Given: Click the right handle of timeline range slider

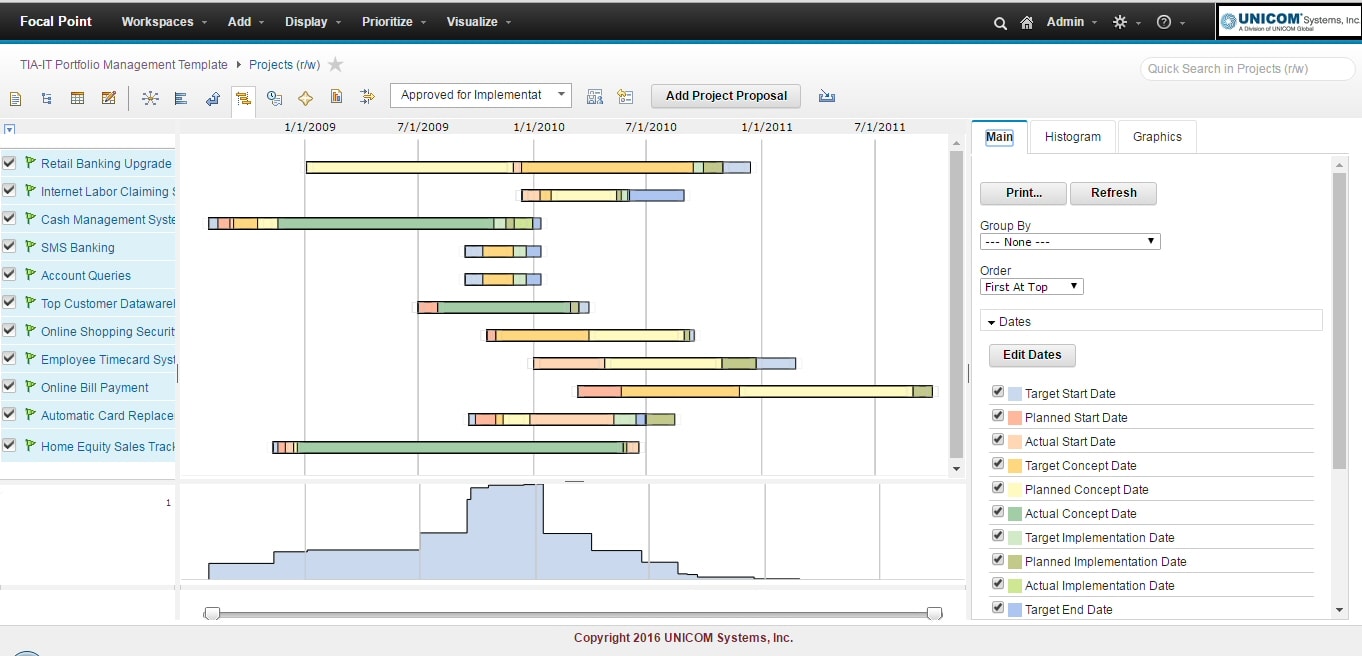Looking at the screenshot, I should point(934,613).
